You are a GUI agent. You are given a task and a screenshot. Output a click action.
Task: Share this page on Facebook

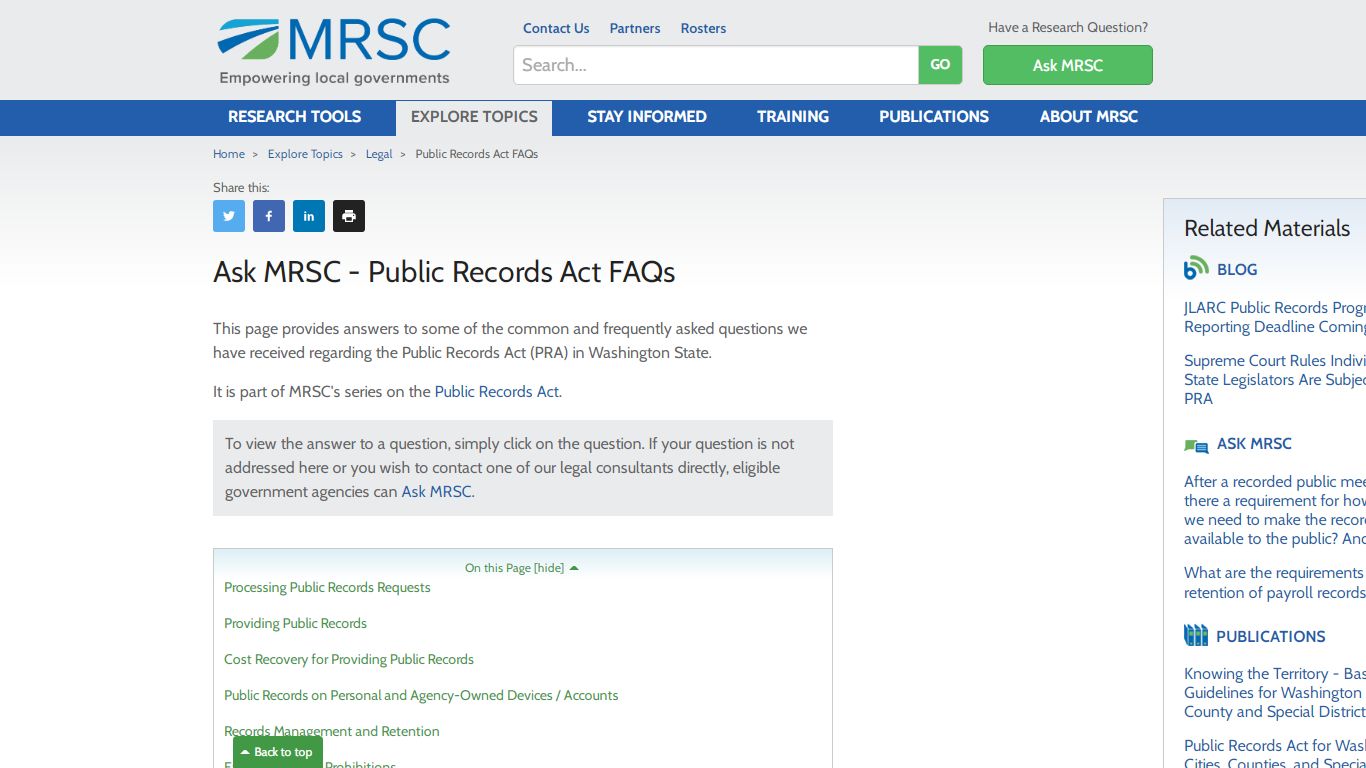click(269, 216)
